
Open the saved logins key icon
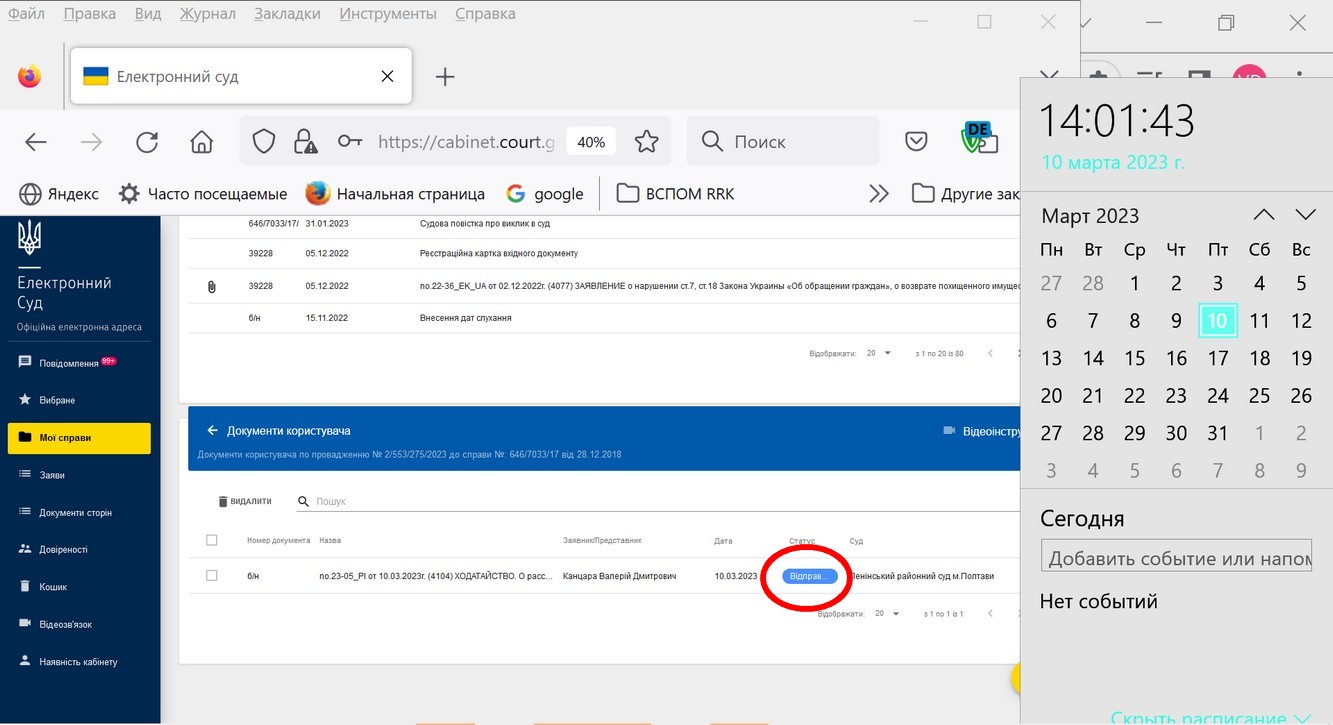pos(349,142)
